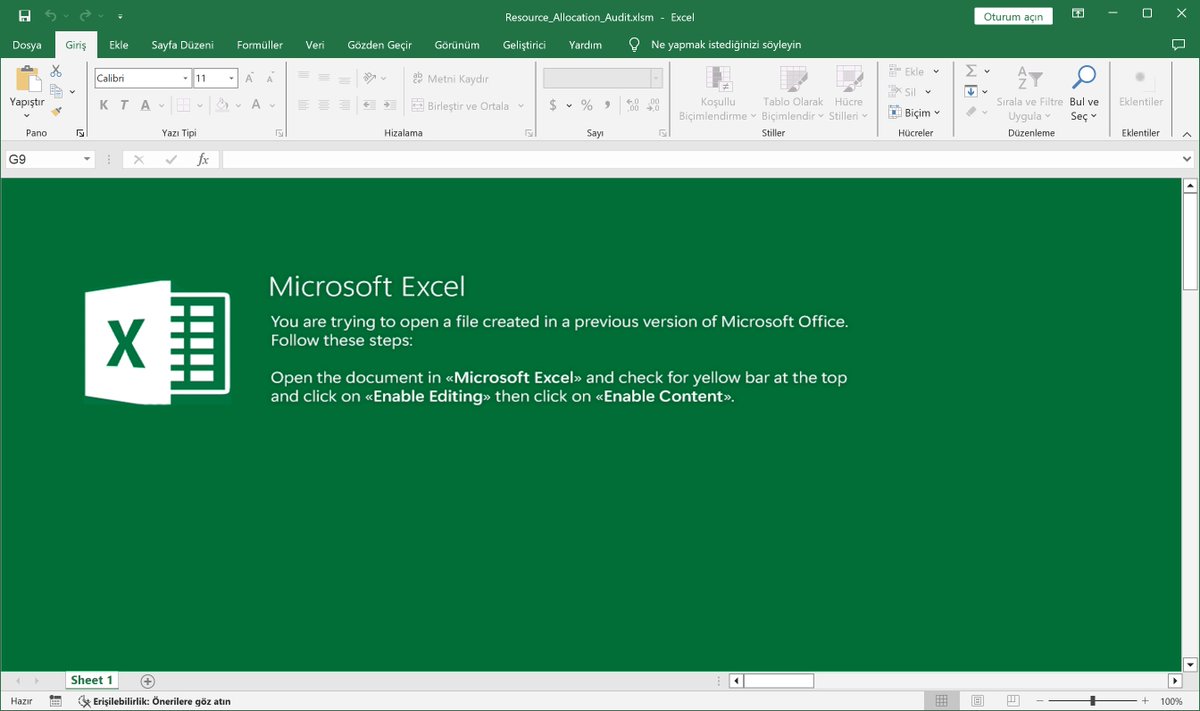This screenshot has width=1200, height=711.
Task: Align text right in the Hizalama group
Action: tap(344, 105)
